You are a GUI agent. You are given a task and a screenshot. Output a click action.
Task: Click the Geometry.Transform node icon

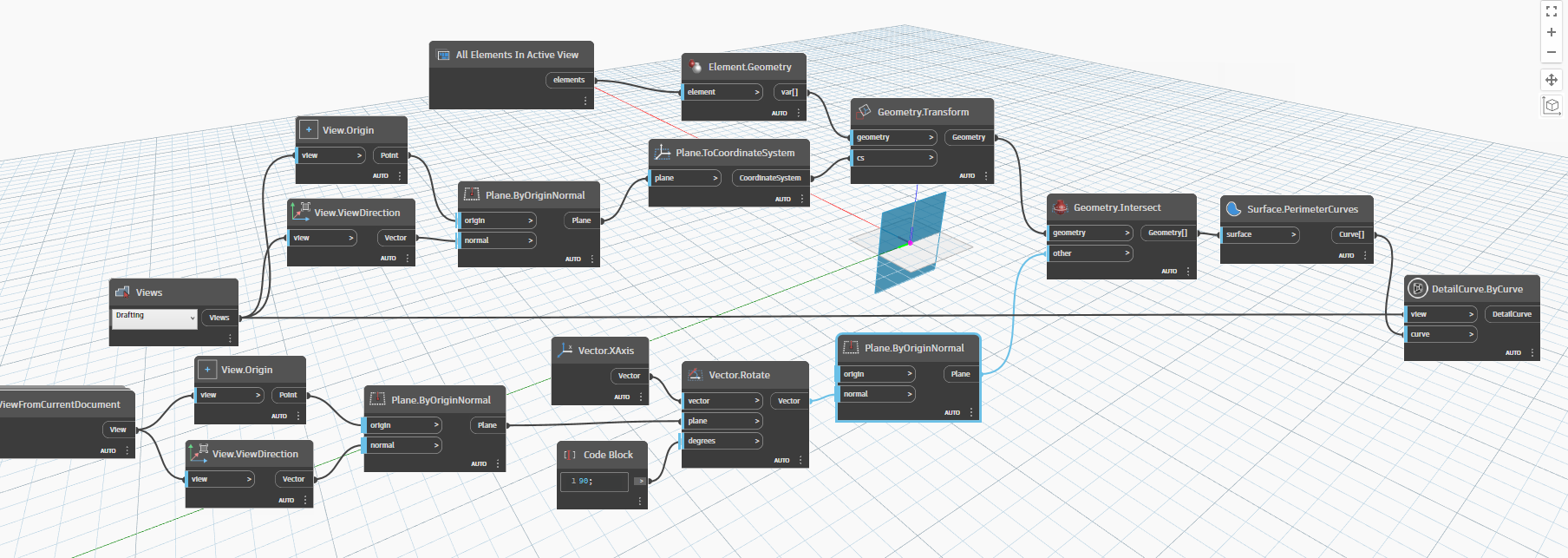tap(865, 111)
